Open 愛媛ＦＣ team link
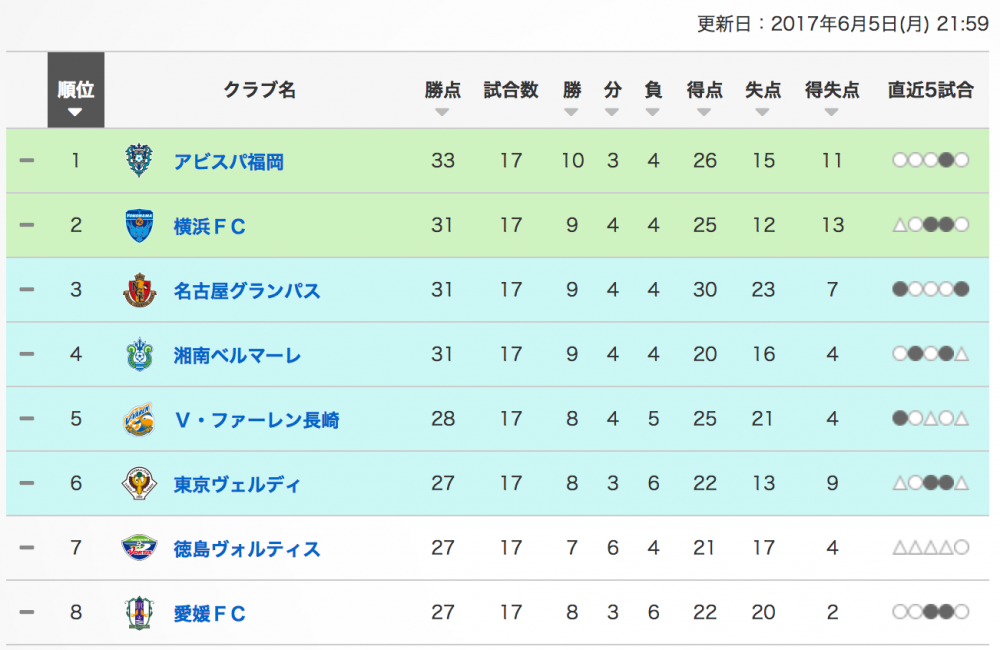The height and width of the screenshot is (650, 1000). click(209, 614)
